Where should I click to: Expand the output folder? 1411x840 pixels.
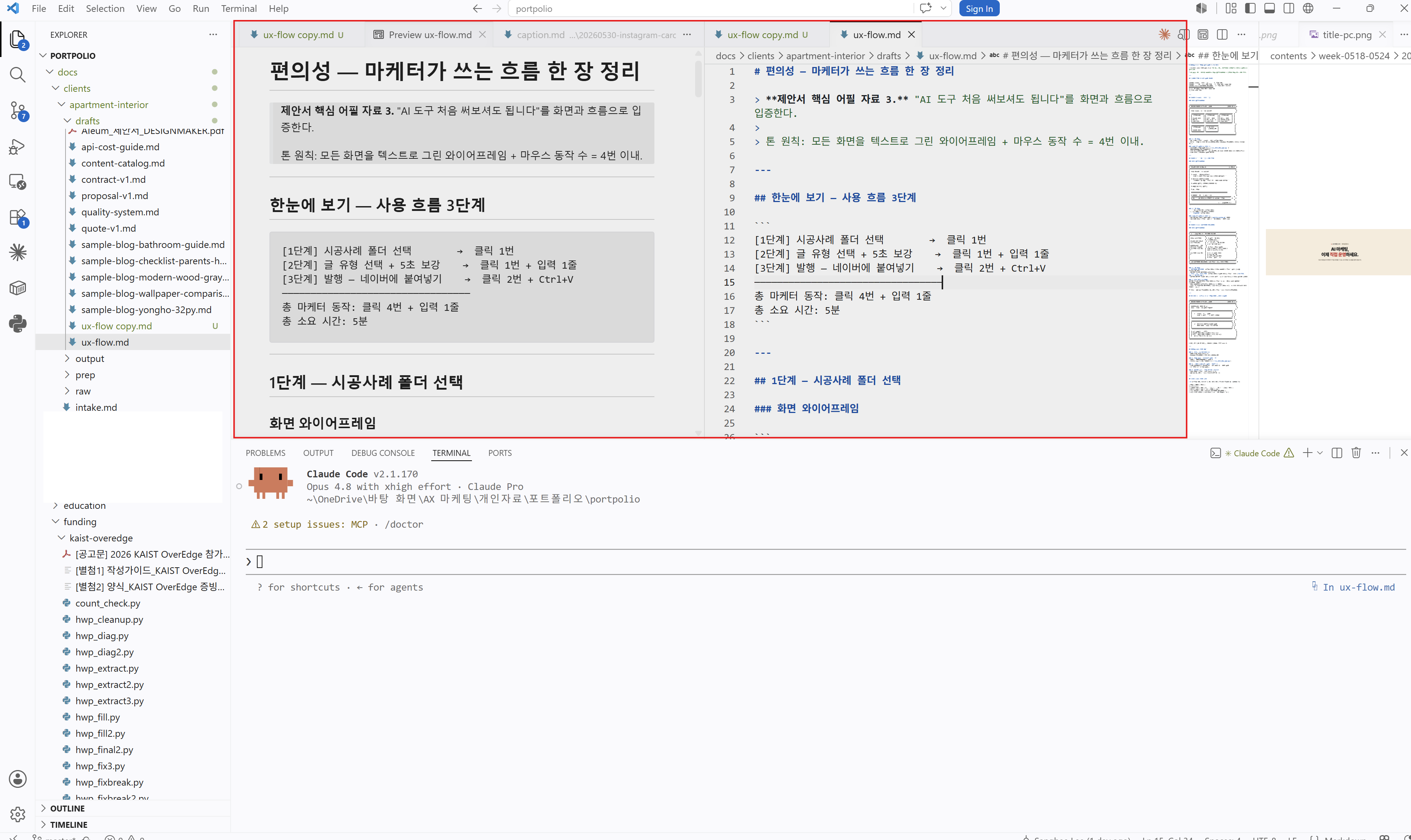(x=67, y=358)
